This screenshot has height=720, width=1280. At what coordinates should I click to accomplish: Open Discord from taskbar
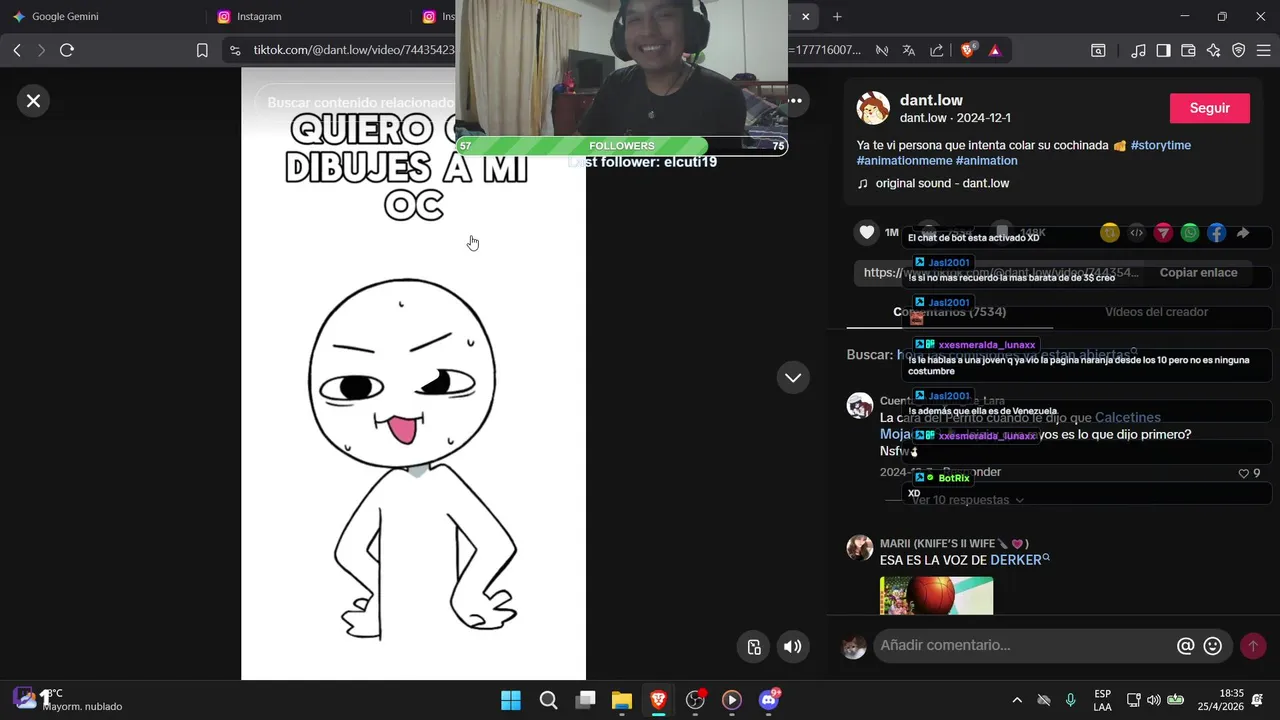coord(769,700)
